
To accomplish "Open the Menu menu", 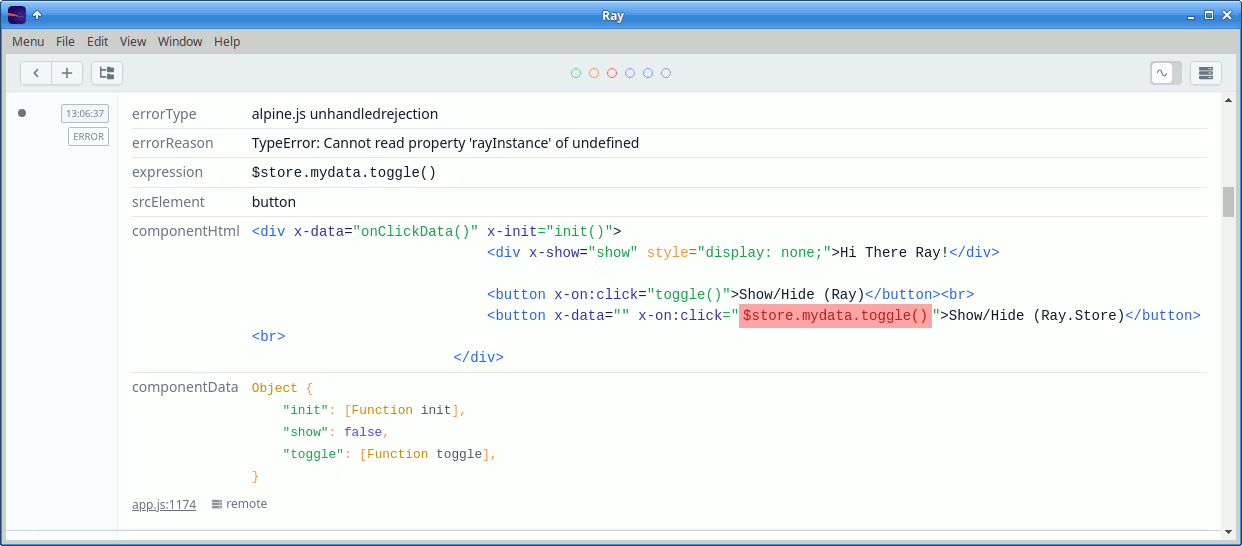I will click(28, 41).
